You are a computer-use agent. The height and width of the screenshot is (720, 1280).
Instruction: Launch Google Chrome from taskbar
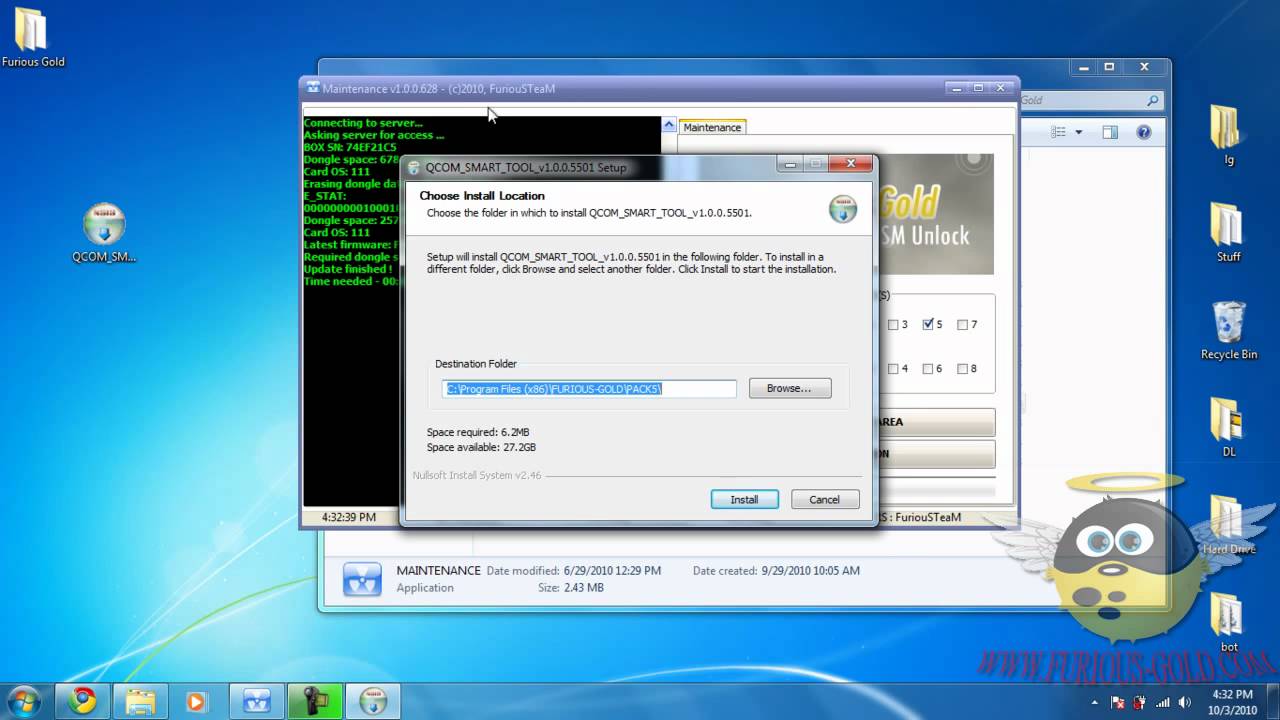[x=83, y=701]
